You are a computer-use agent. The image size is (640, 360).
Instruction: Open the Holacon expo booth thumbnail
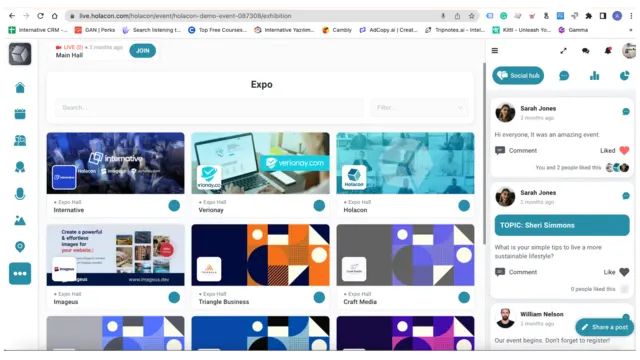click(405, 163)
